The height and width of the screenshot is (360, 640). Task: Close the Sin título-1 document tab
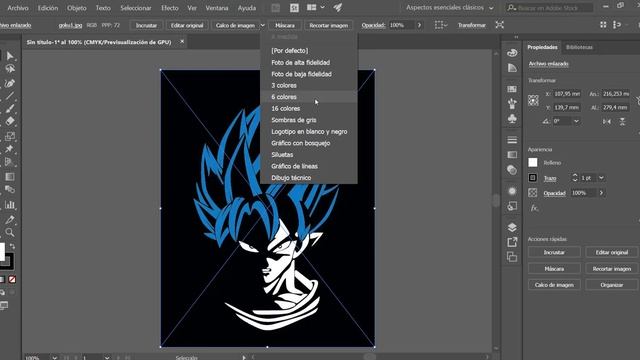(182, 41)
